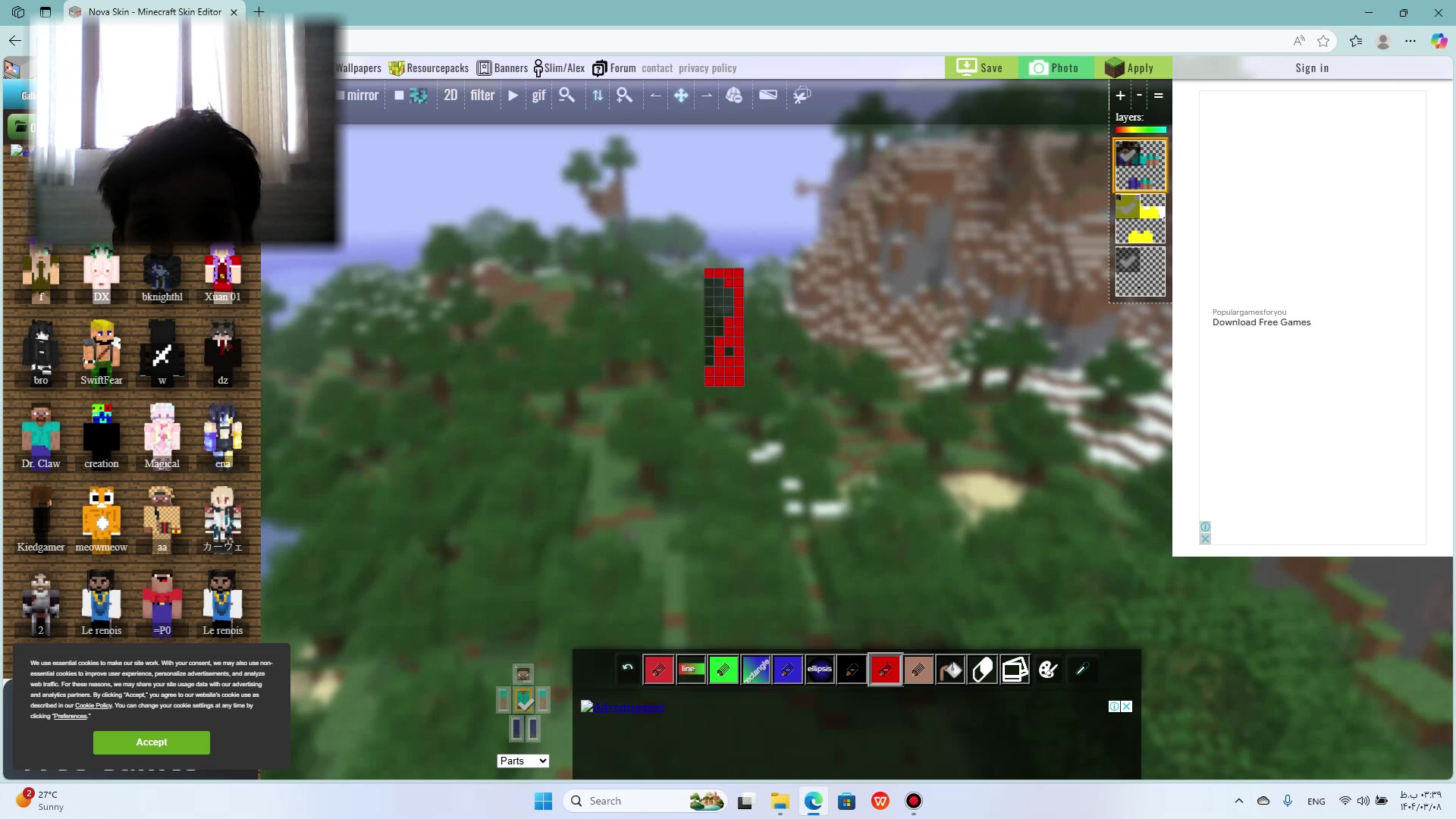Click the undo arrow icon in the tools bar

627,668
